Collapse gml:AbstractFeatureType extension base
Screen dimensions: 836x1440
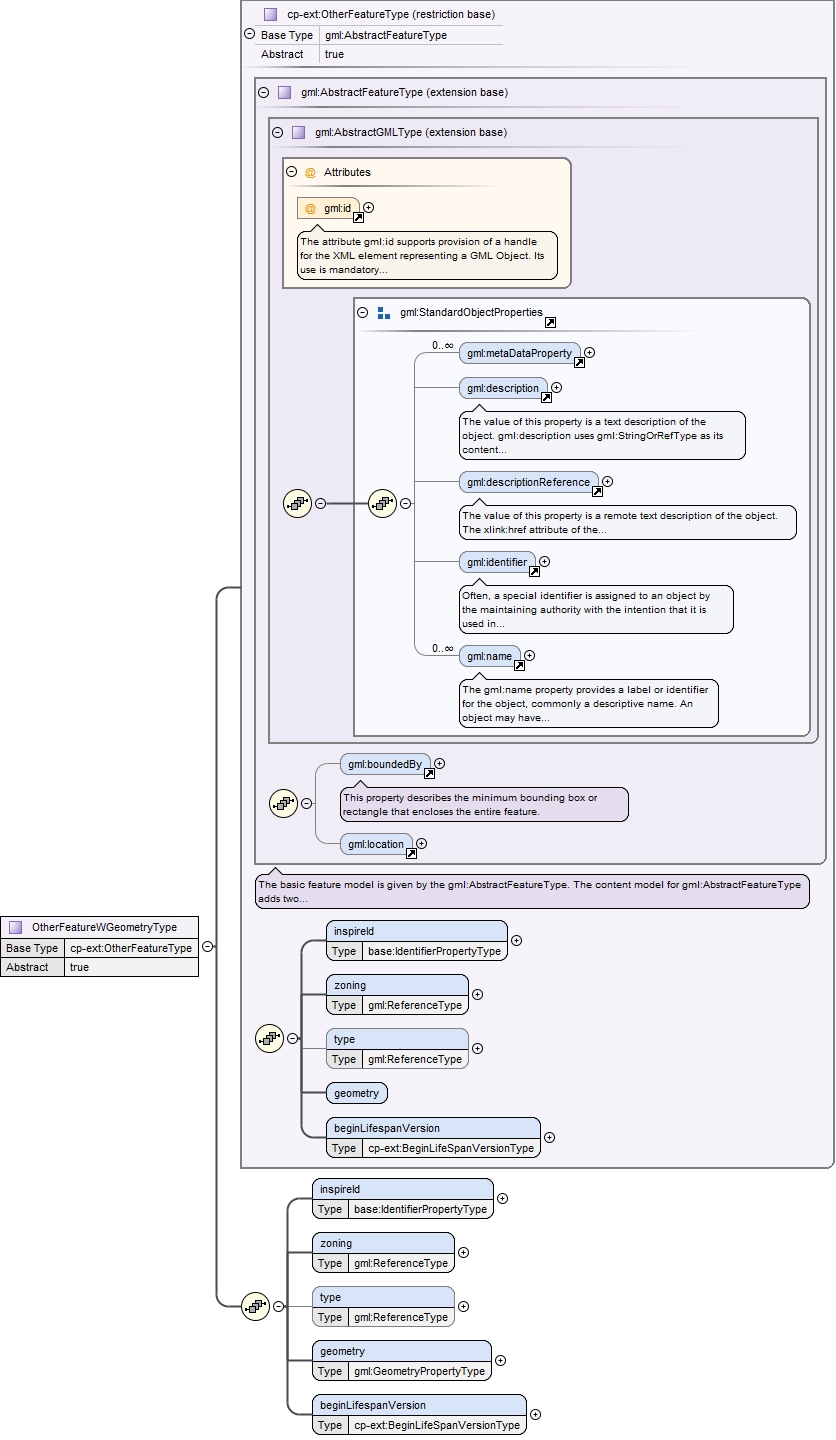pos(264,92)
